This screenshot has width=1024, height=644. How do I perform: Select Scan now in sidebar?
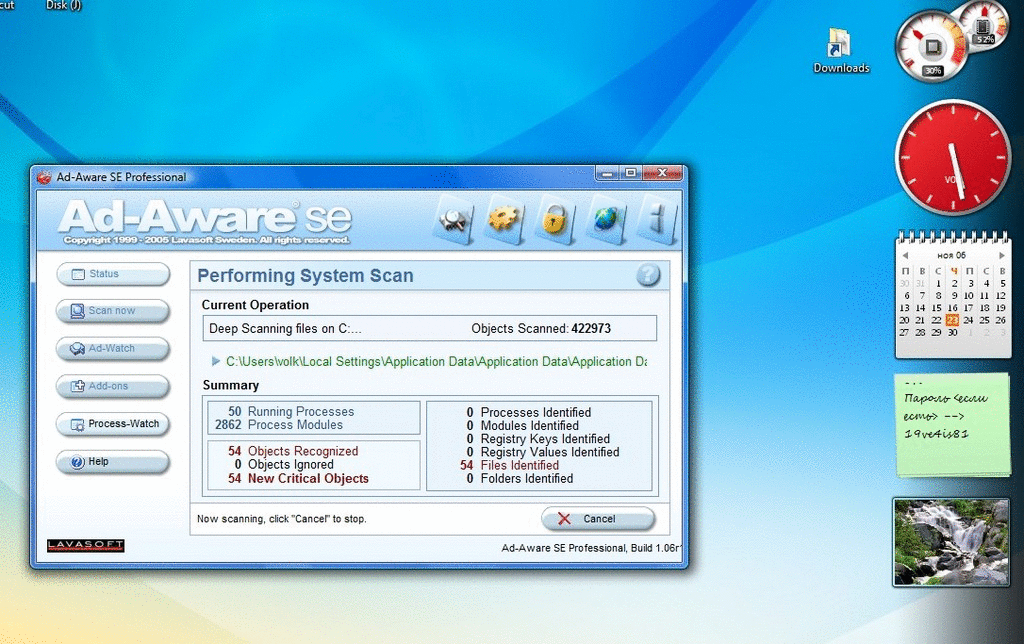[113, 311]
